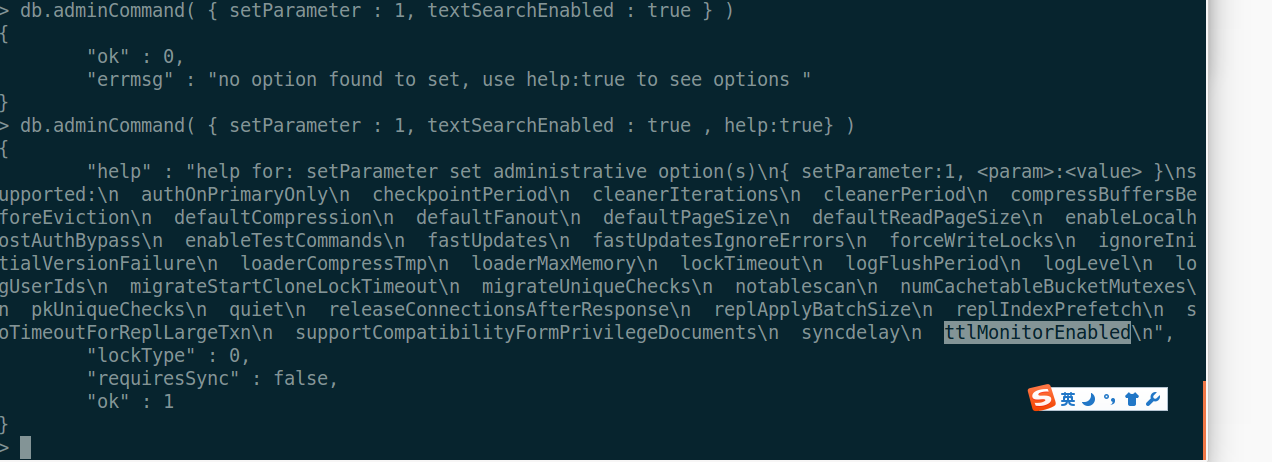1272x462 pixels.
Task: Click the orange scrollbar thumb at terminal edge
Action: tap(1204, 420)
